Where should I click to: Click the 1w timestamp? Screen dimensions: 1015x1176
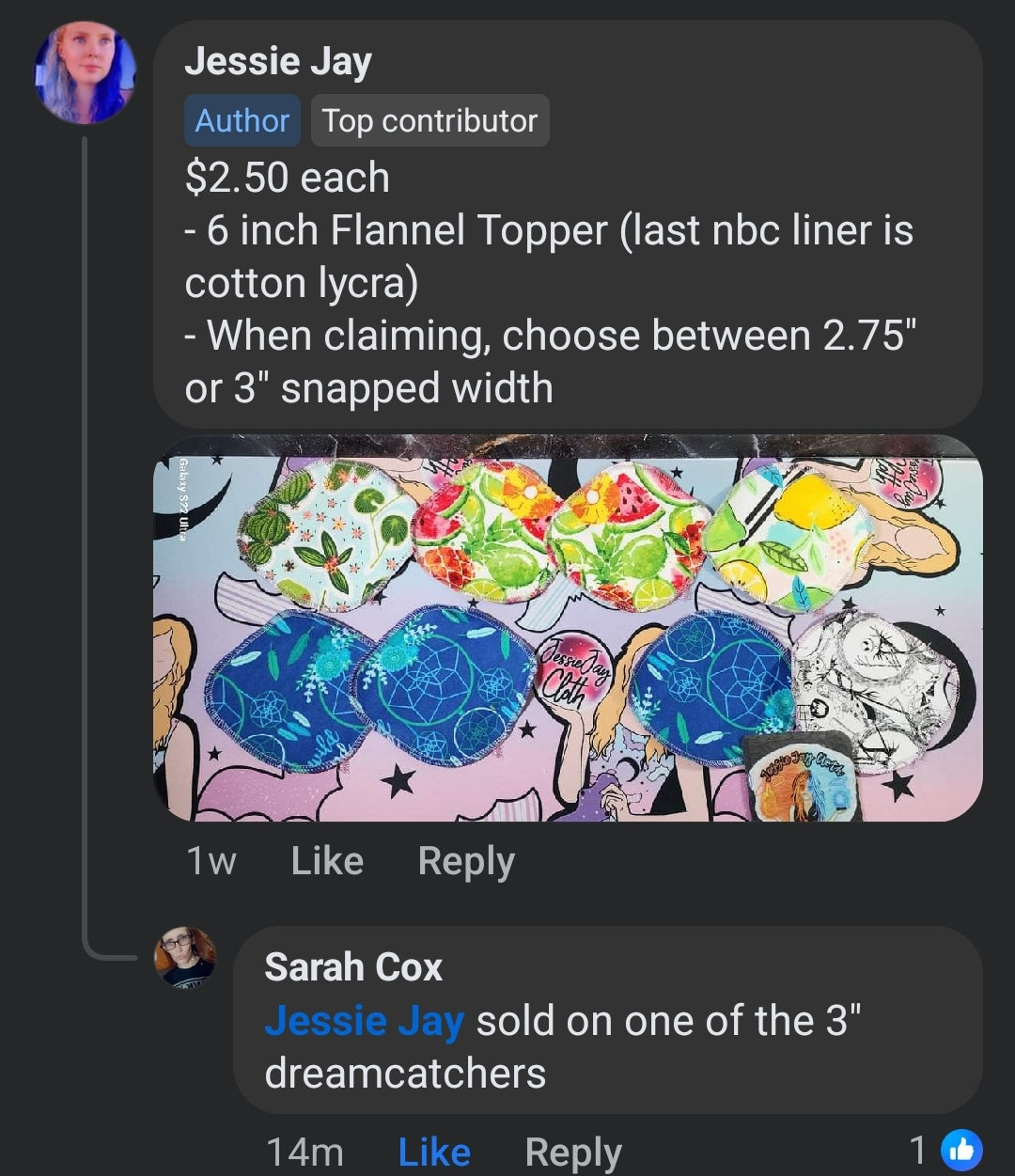[211, 860]
